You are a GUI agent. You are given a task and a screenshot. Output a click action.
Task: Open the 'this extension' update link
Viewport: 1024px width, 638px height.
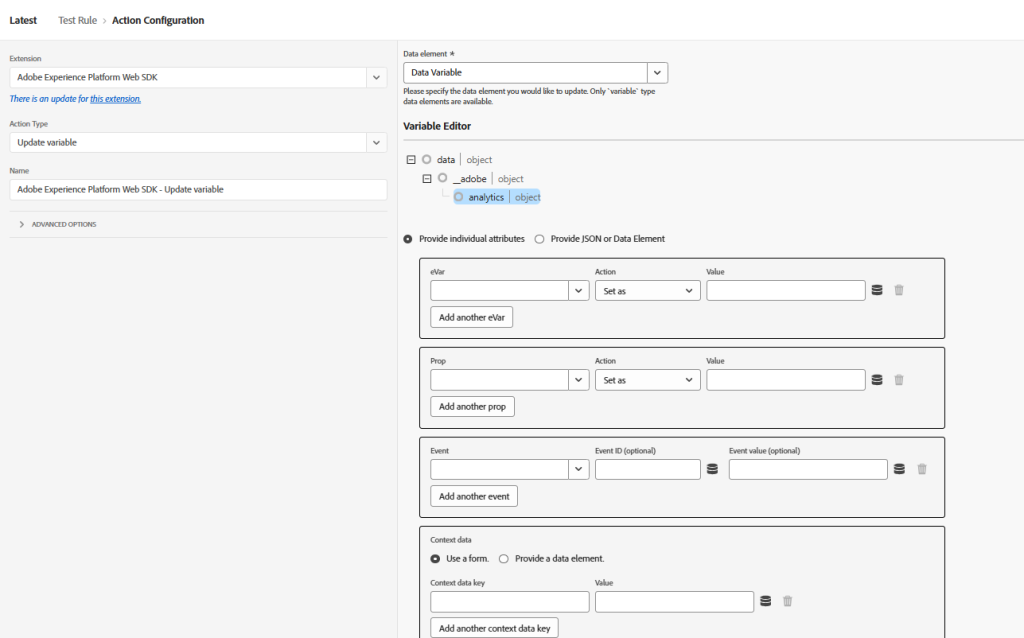pos(115,99)
